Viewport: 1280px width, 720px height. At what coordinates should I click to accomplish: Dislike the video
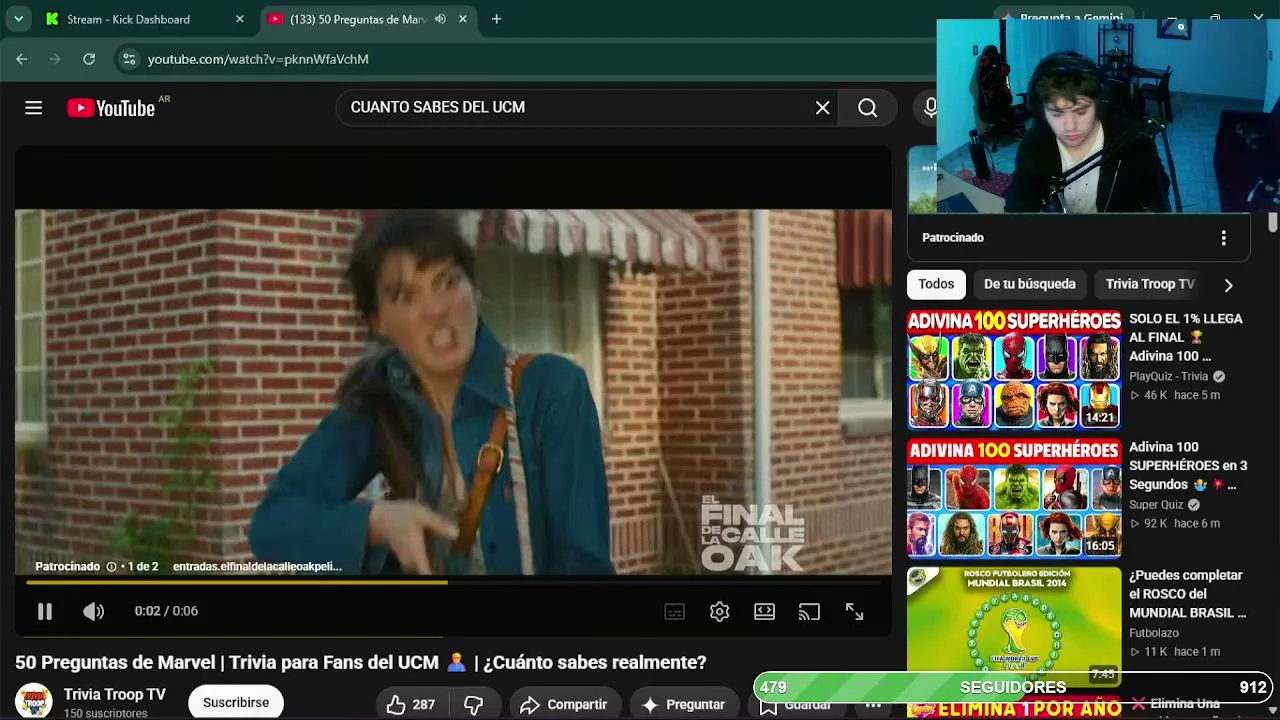pyautogui.click(x=474, y=704)
